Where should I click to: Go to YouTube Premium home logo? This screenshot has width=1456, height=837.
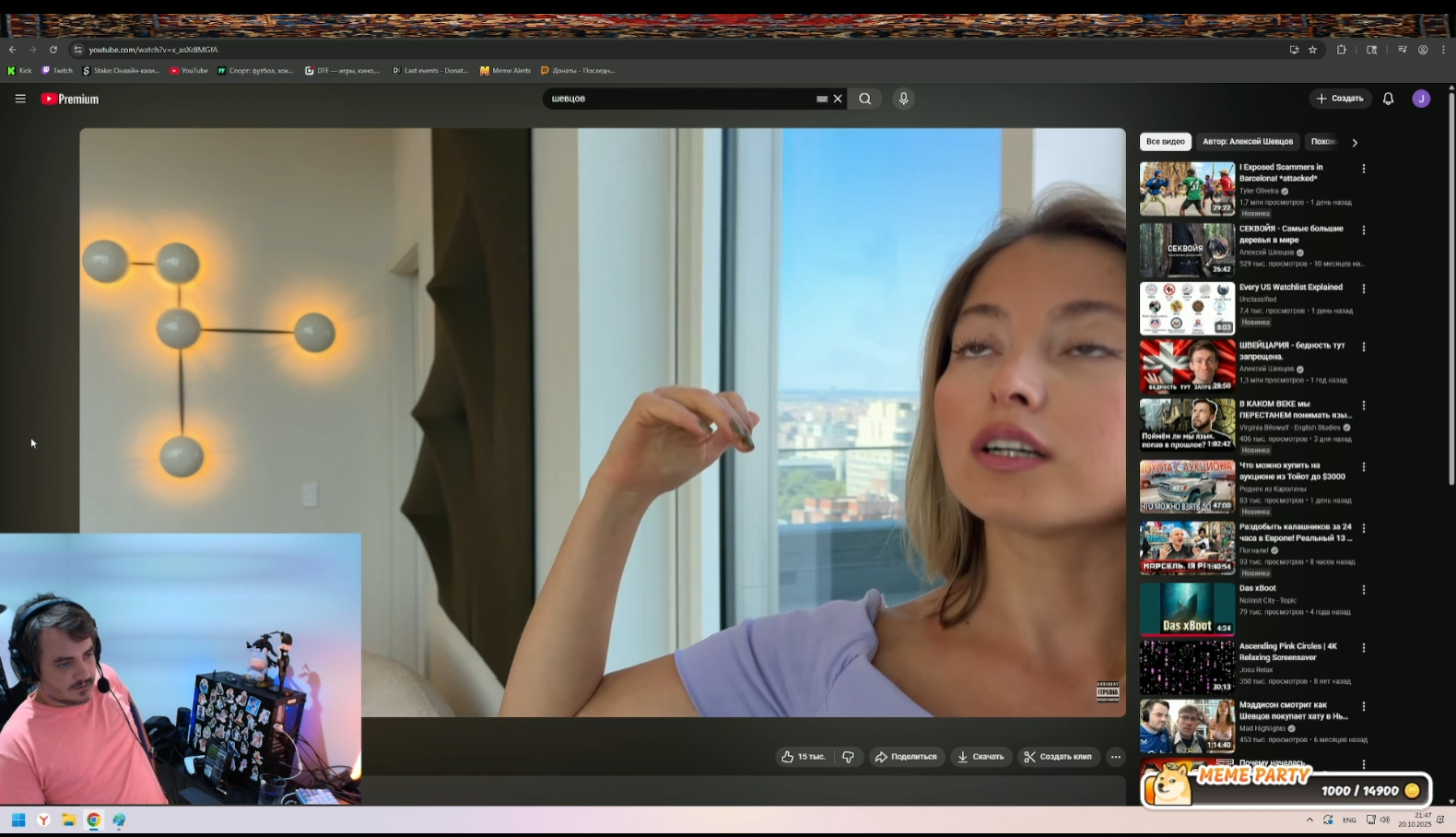(x=70, y=99)
